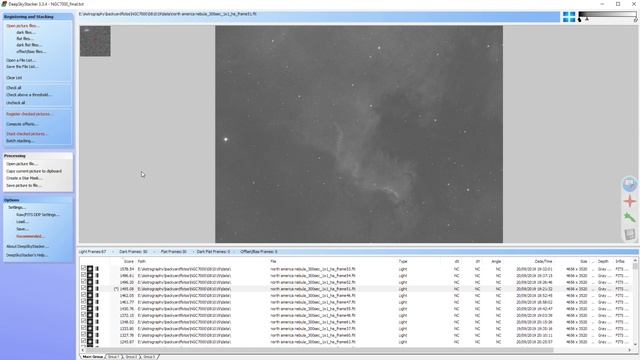Click light frame icon of score 1496.20 row

[x=90, y=282]
